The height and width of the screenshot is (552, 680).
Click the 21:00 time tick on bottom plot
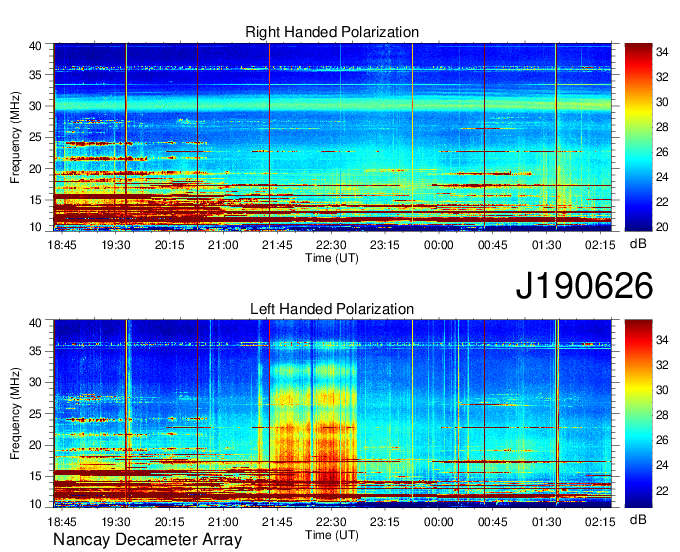coord(223,522)
